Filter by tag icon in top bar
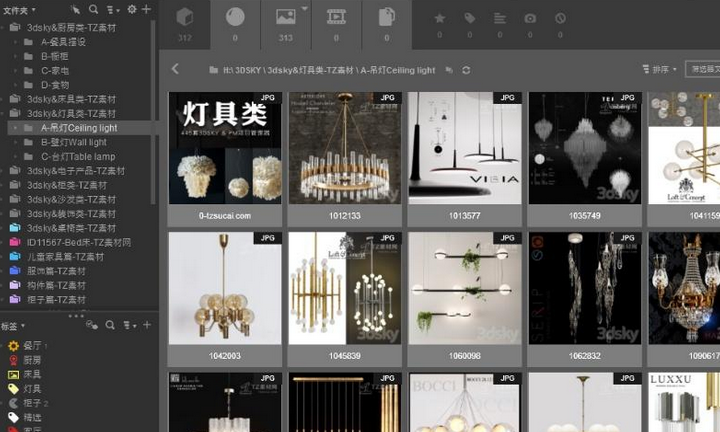This screenshot has width=720, height=432. coord(469,18)
